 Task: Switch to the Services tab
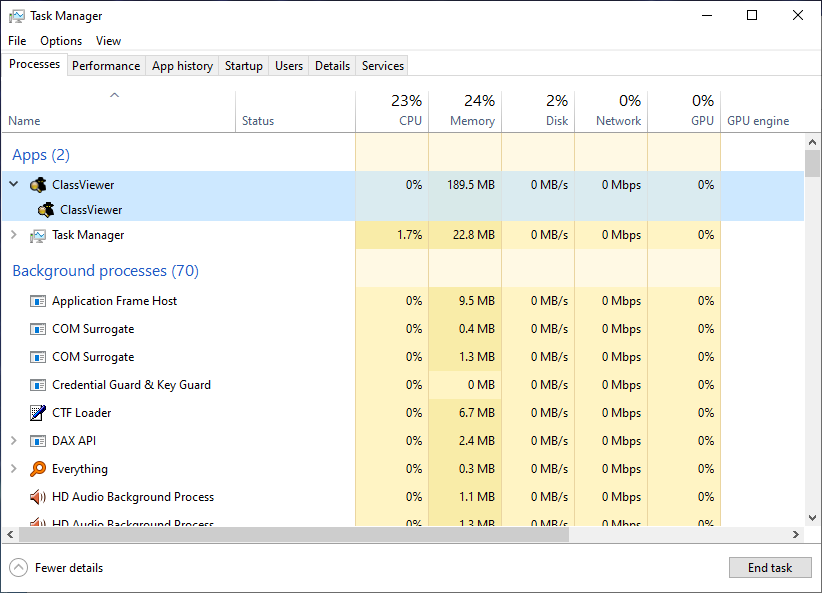(x=383, y=66)
